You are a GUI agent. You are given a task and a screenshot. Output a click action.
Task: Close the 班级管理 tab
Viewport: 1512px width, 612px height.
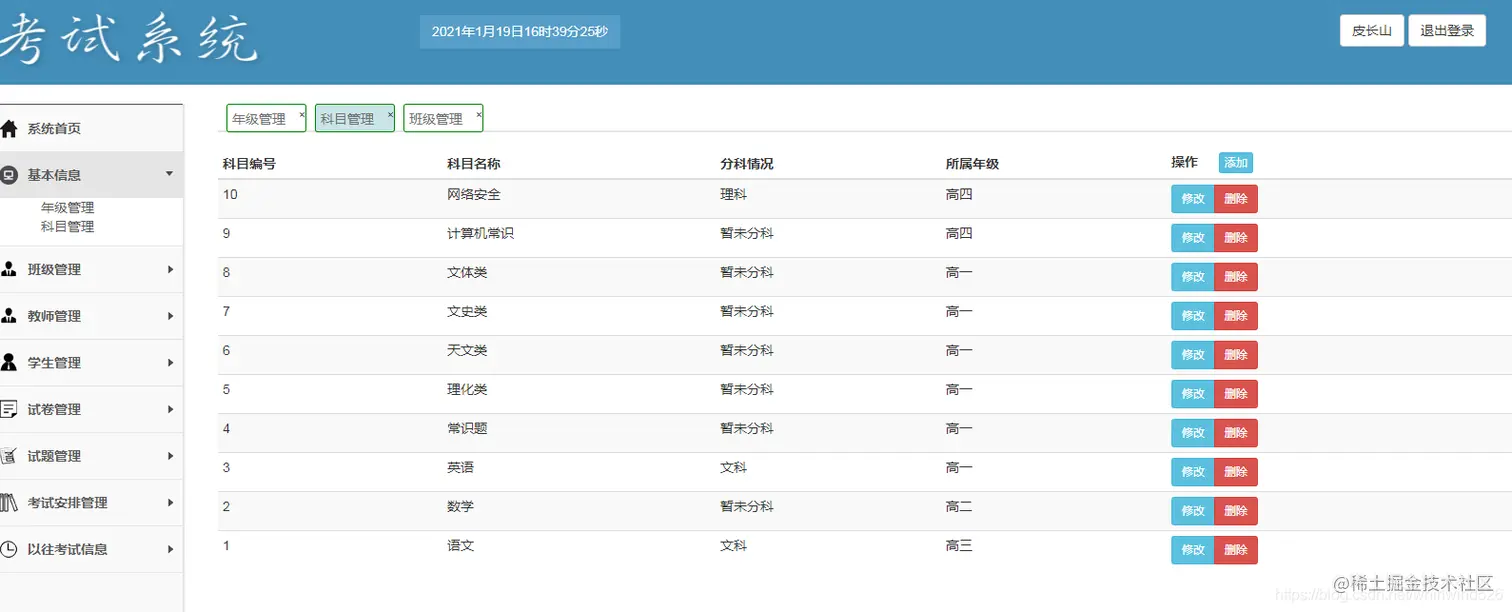tap(479, 114)
